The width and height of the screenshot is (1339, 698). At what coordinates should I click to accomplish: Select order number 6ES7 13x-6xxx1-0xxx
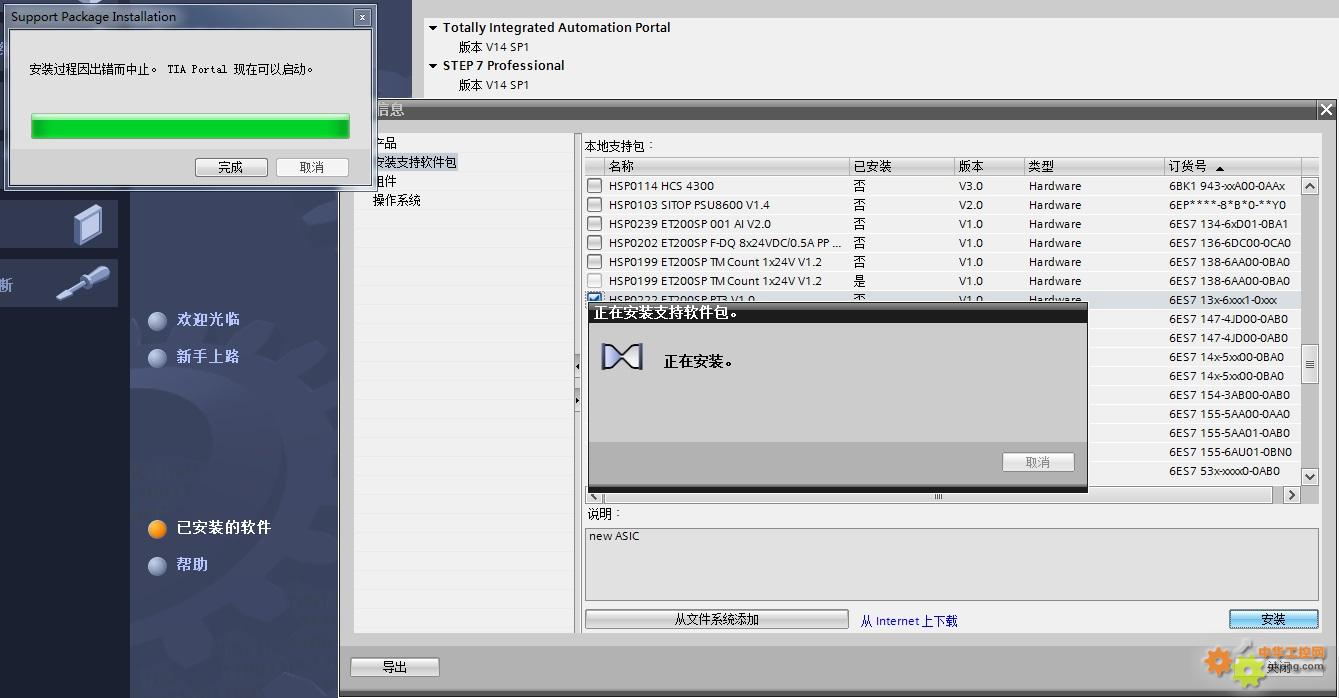click(x=1223, y=300)
